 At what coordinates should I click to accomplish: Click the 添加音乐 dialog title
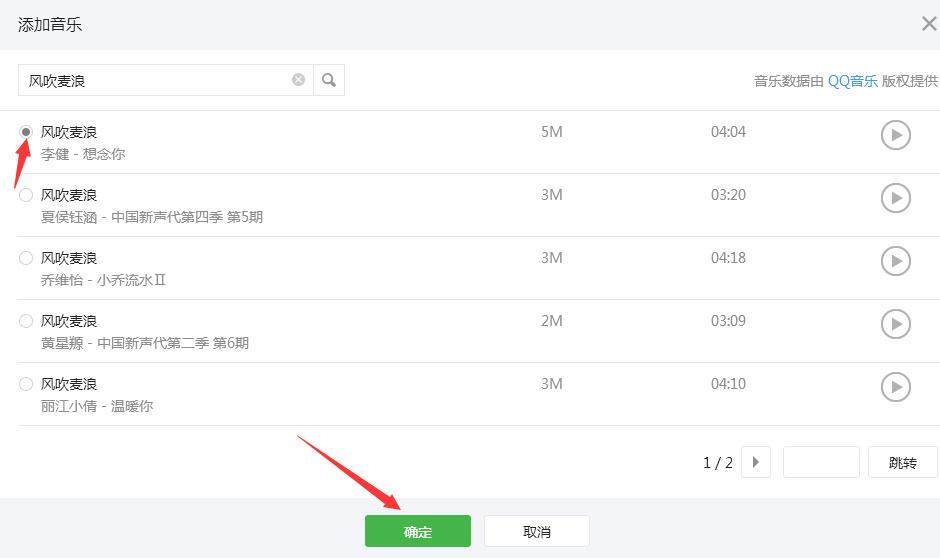[50, 25]
